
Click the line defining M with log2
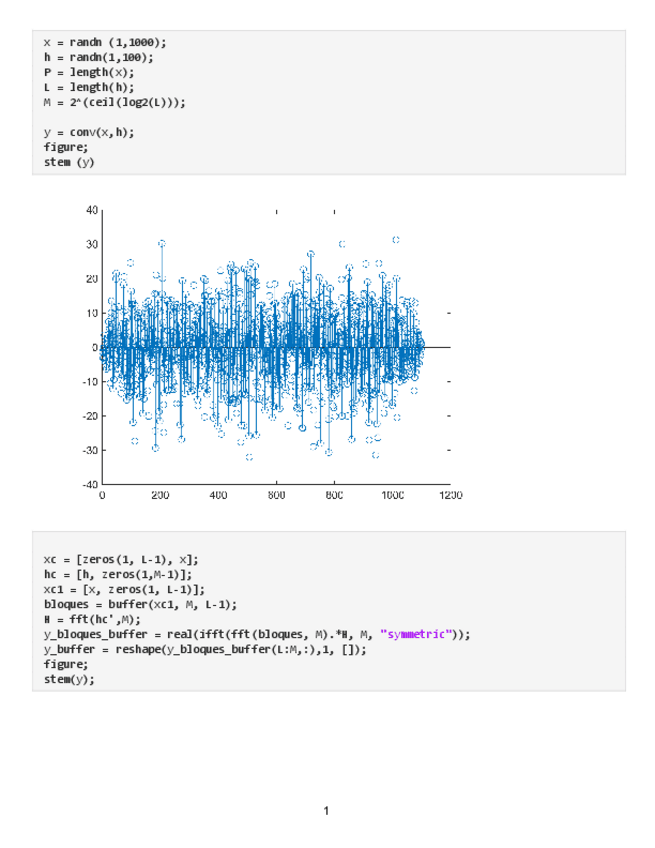pyautogui.click(x=114, y=102)
